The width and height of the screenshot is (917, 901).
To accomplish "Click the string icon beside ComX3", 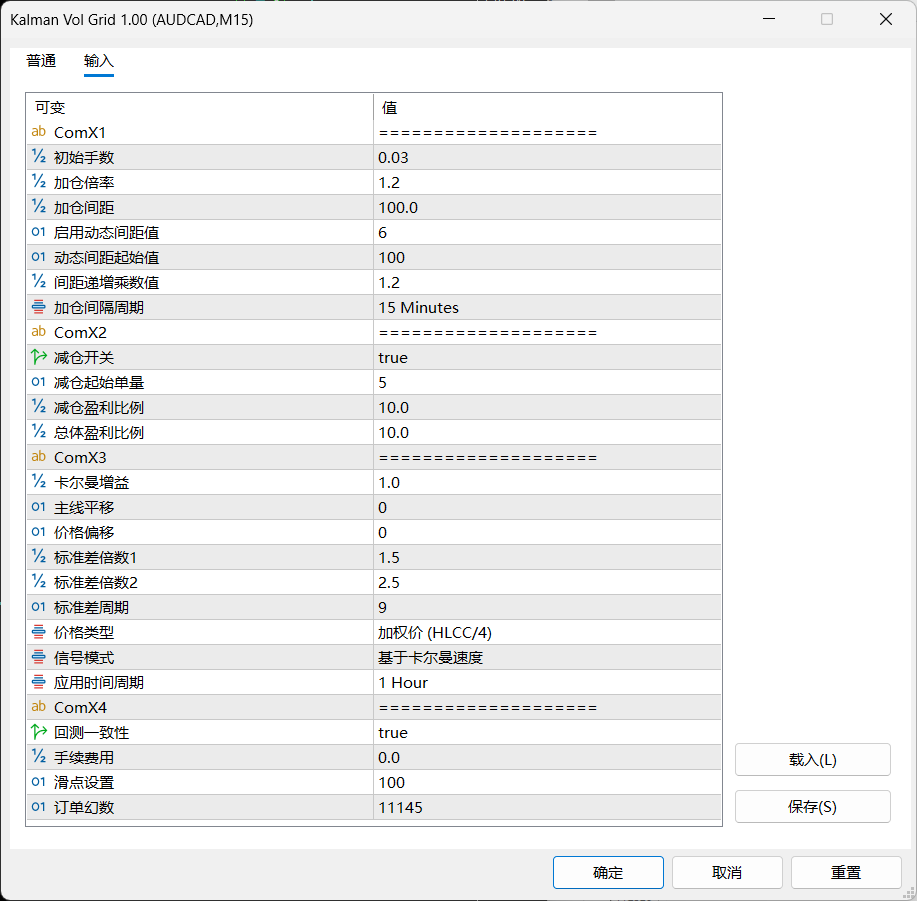I will click(39, 457).
